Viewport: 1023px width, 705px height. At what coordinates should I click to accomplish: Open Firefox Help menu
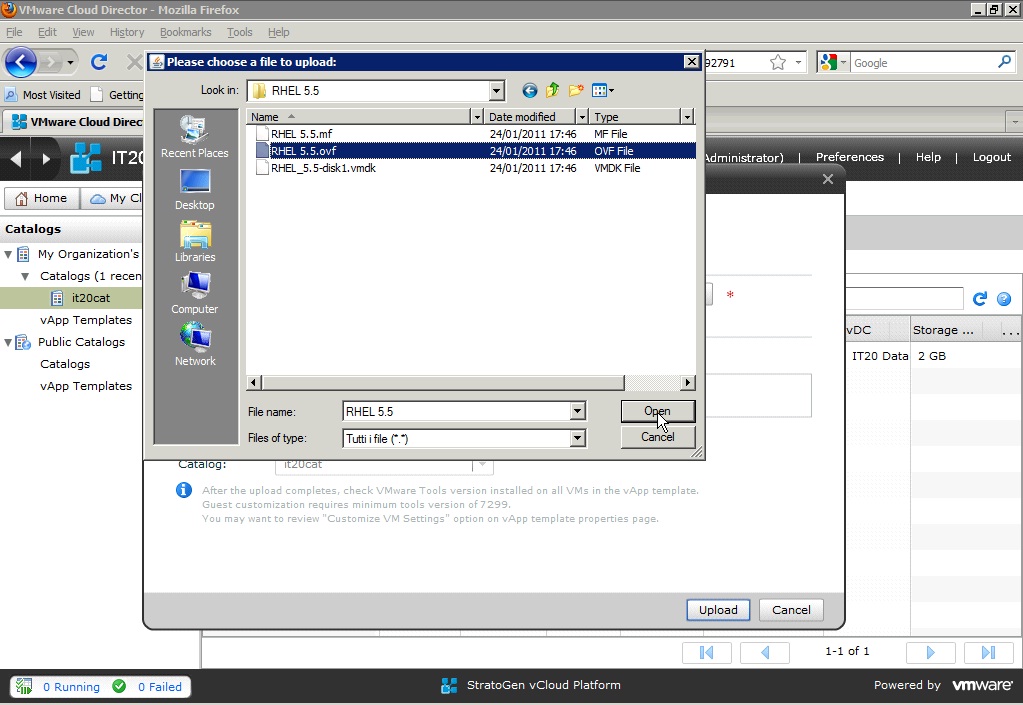coord(279,32)
